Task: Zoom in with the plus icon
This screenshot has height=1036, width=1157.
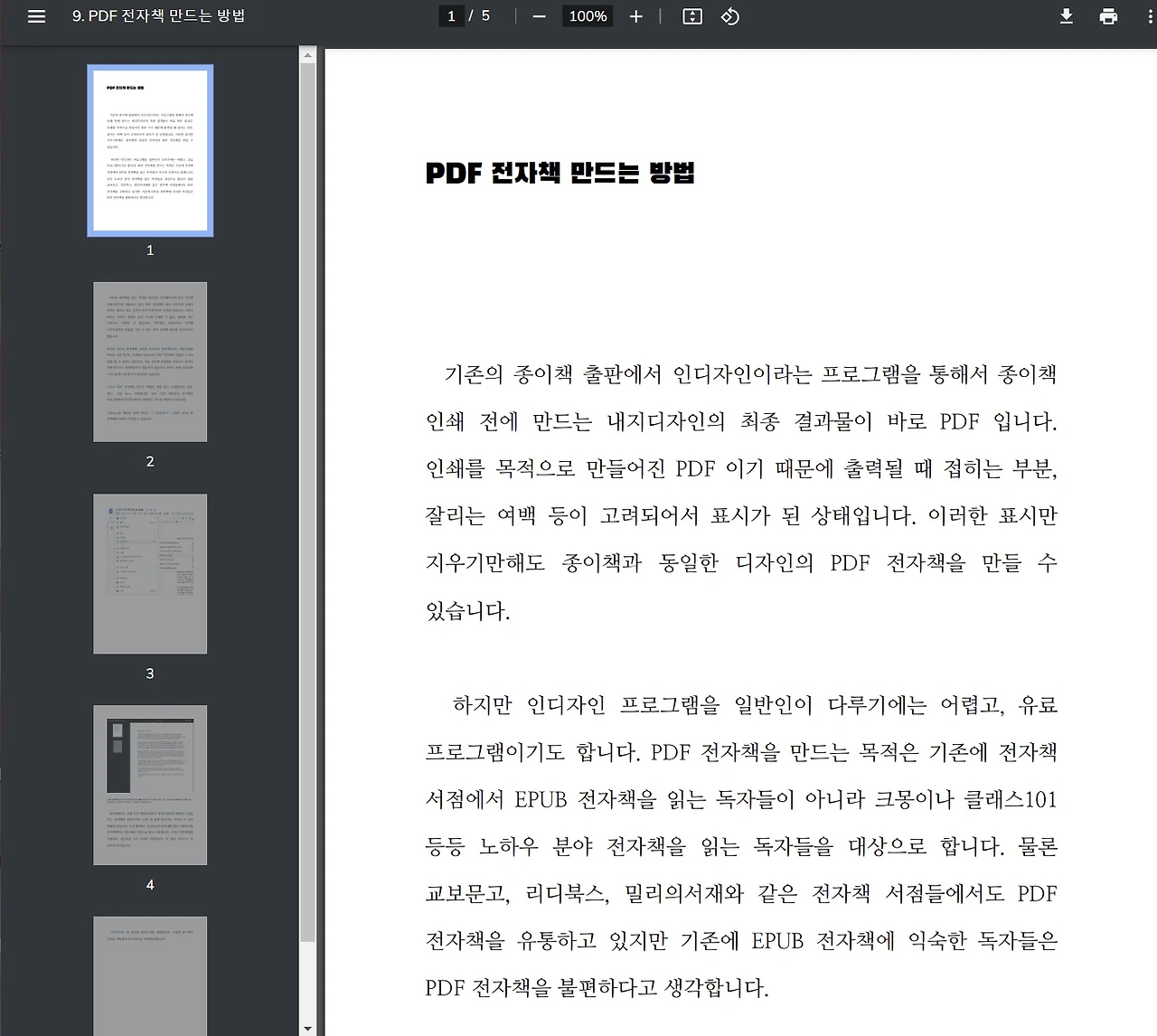Action: (x=636, y=16)
